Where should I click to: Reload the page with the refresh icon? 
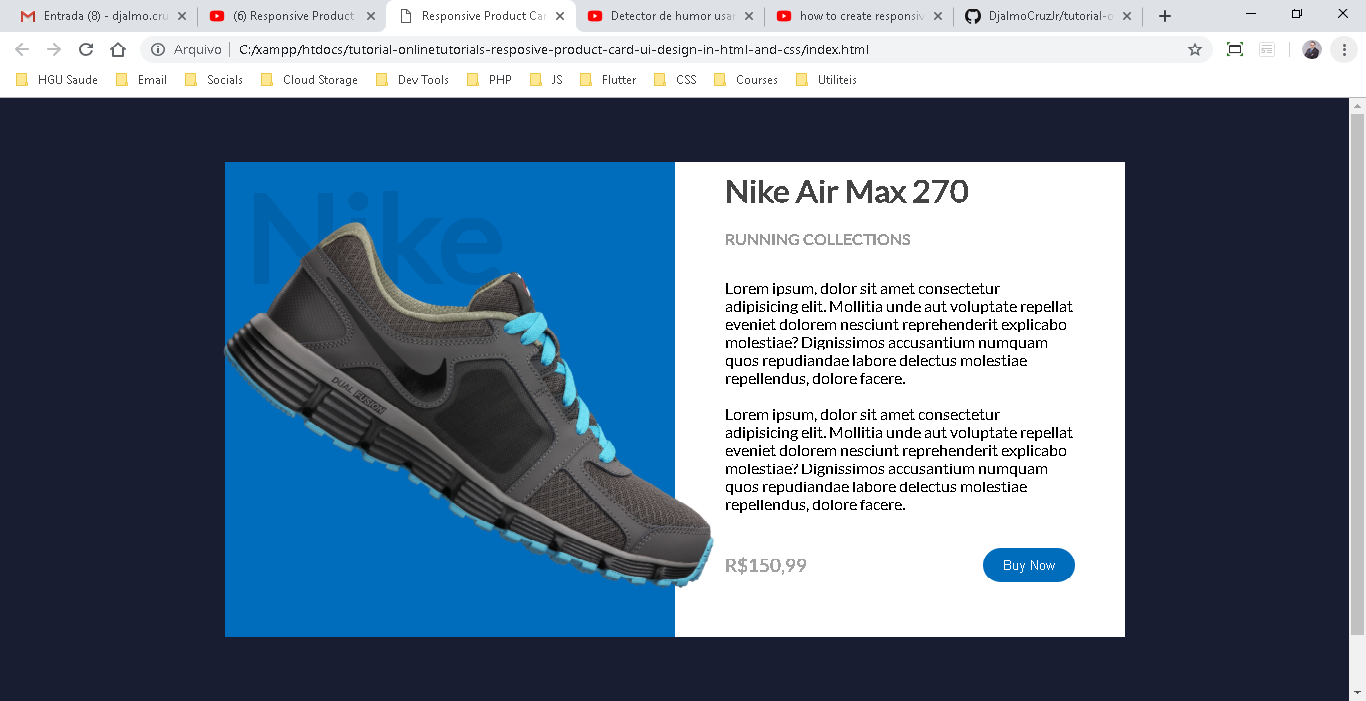(86, 49)
